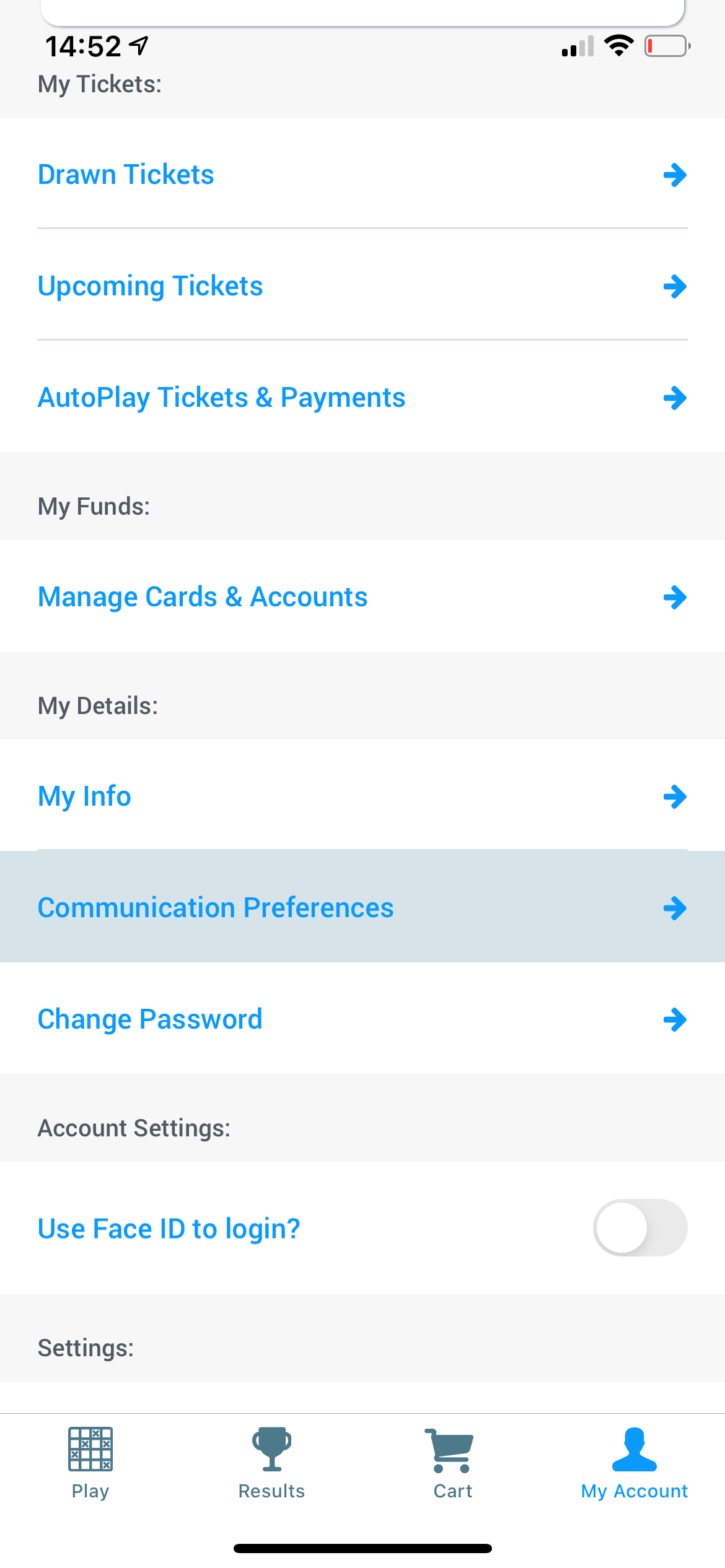
Task: Enable the Face ID login switch
Action: point(640,1228)
